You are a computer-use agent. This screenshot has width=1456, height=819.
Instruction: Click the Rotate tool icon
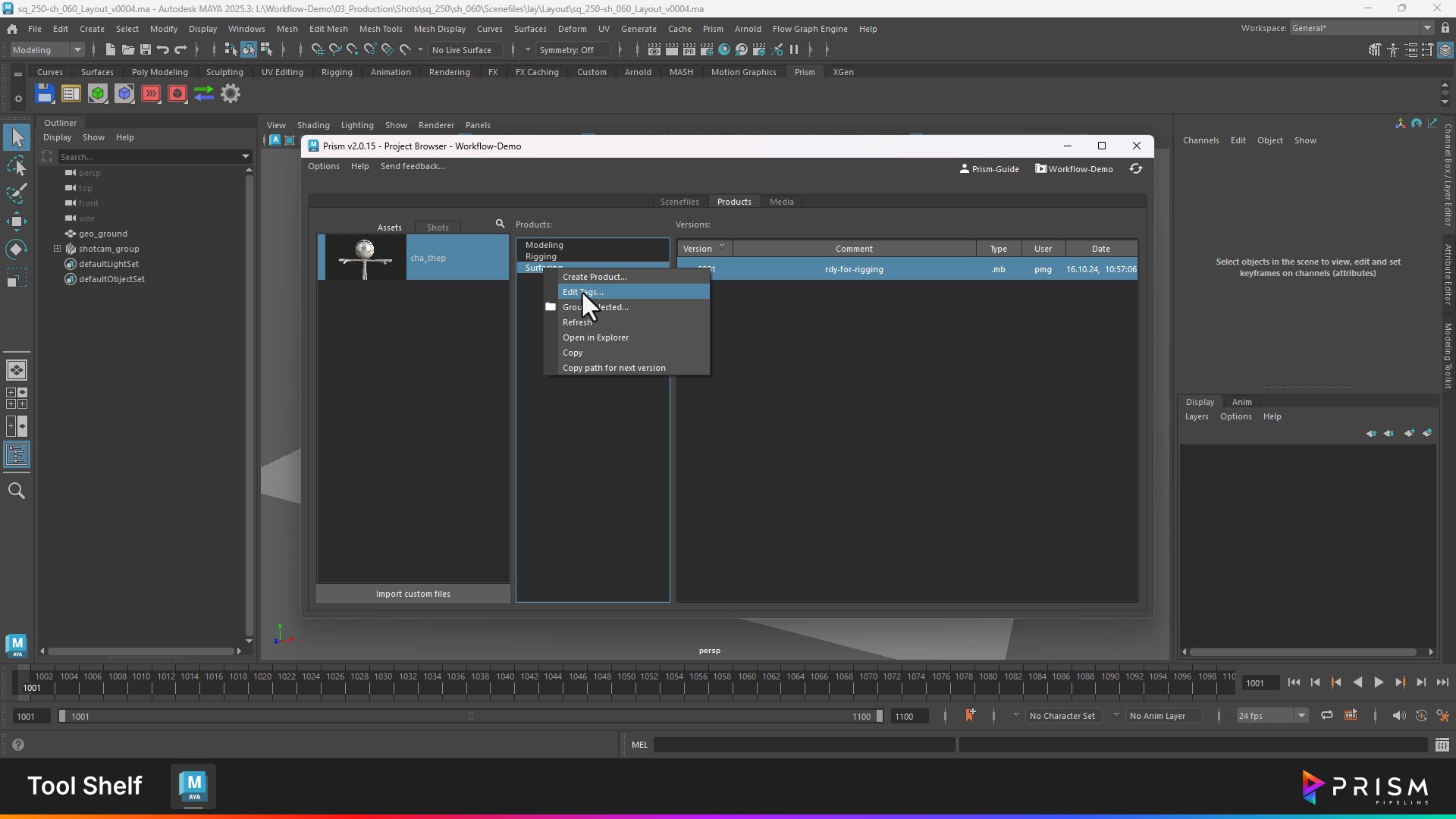(x=17, y=249)
